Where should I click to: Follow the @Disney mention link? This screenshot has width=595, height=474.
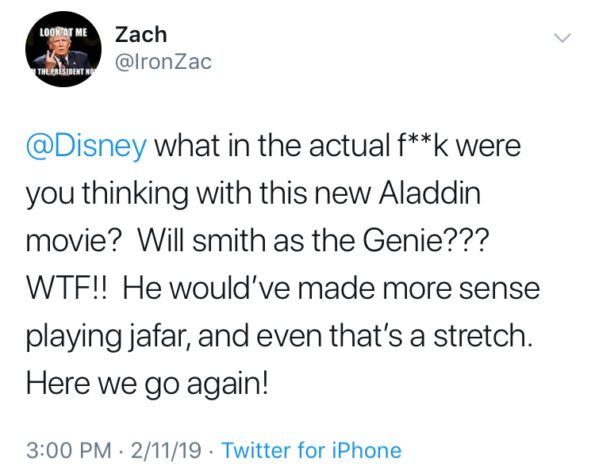point(86,146)
